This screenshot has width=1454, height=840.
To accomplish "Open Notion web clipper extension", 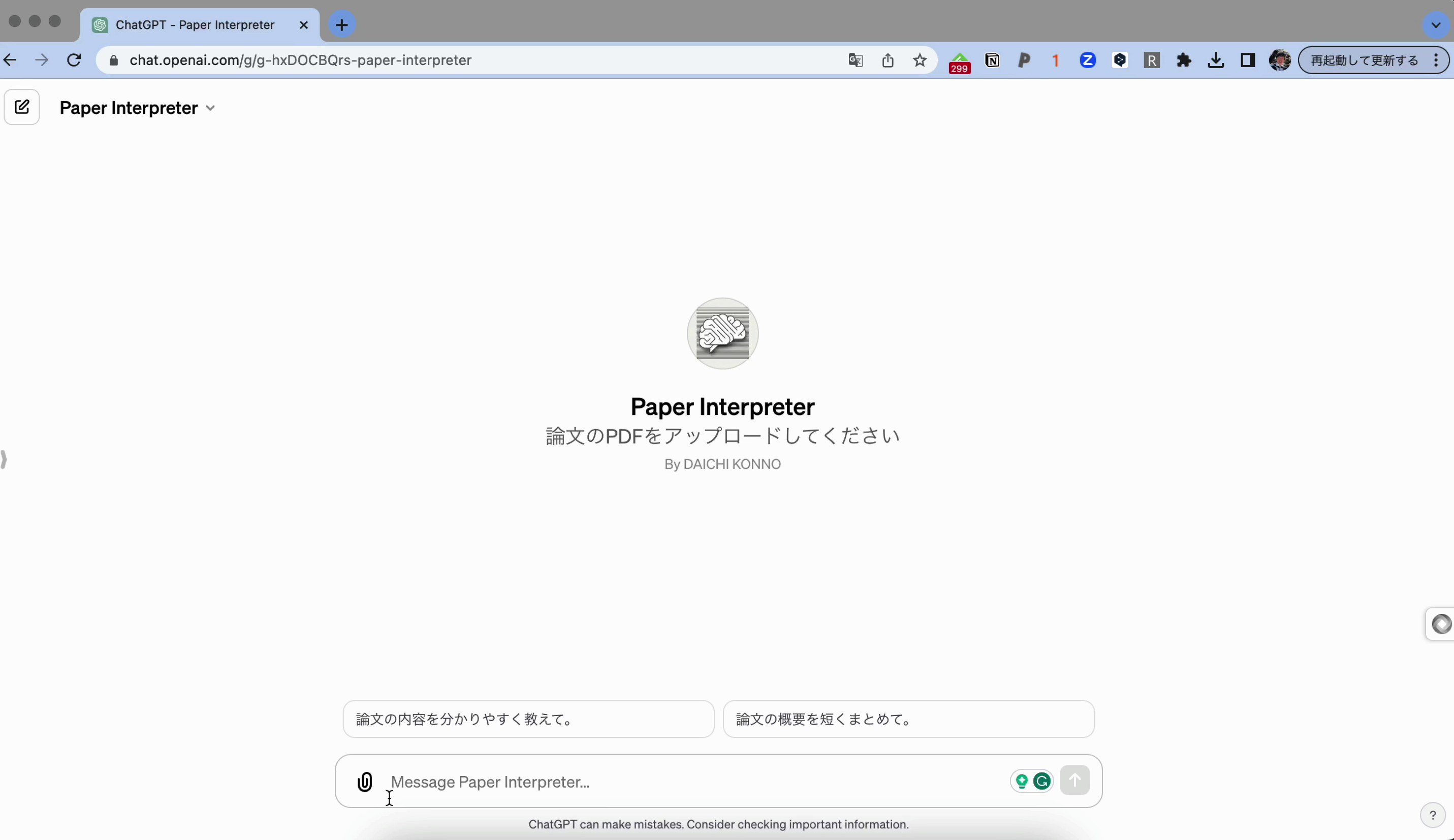I will click(x=992, y=60).
